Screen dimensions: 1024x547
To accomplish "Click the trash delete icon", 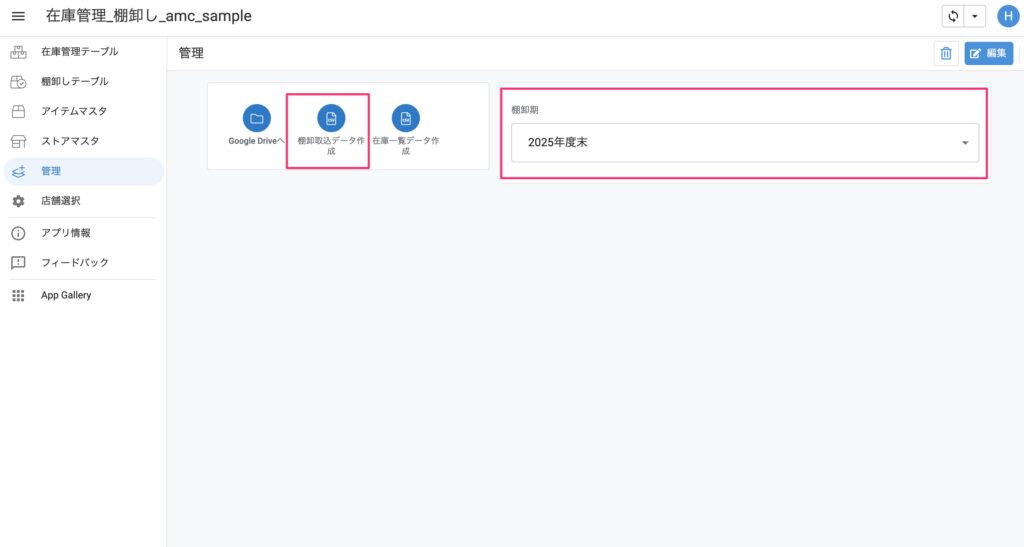I will pos(946,54).
